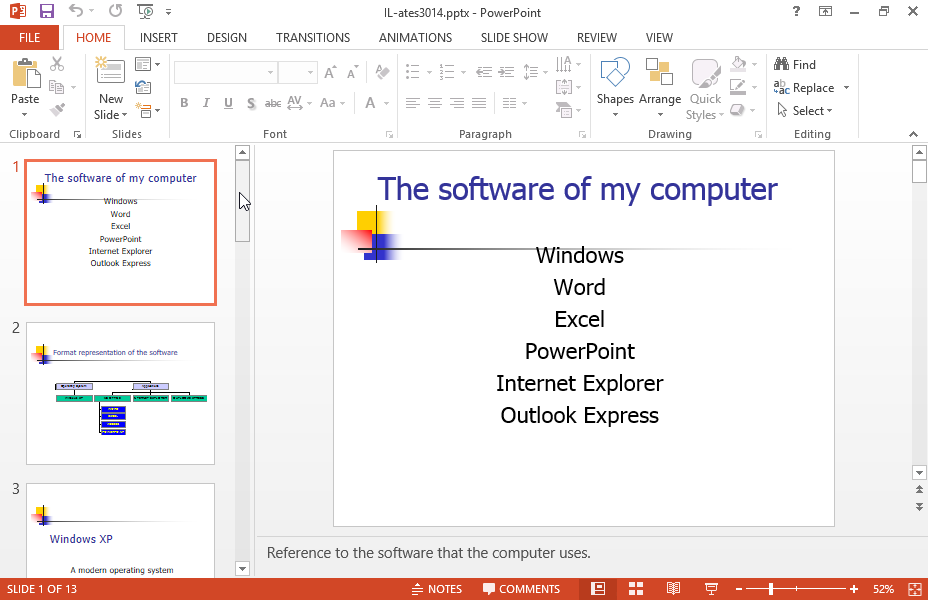Open the font size combo box

click(x=297, y=72)
